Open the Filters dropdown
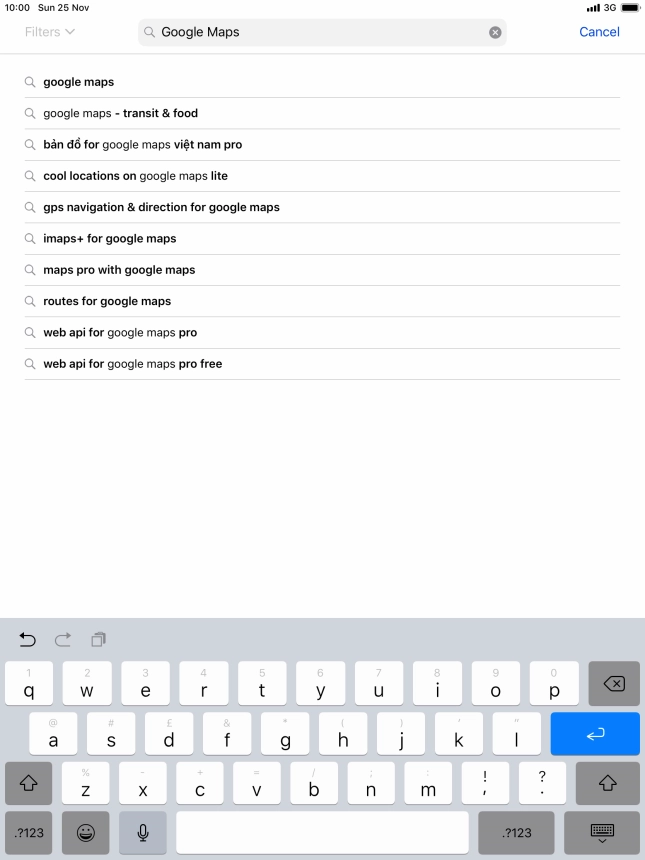The width and height of the screenshot is (645, 860). 49,32
